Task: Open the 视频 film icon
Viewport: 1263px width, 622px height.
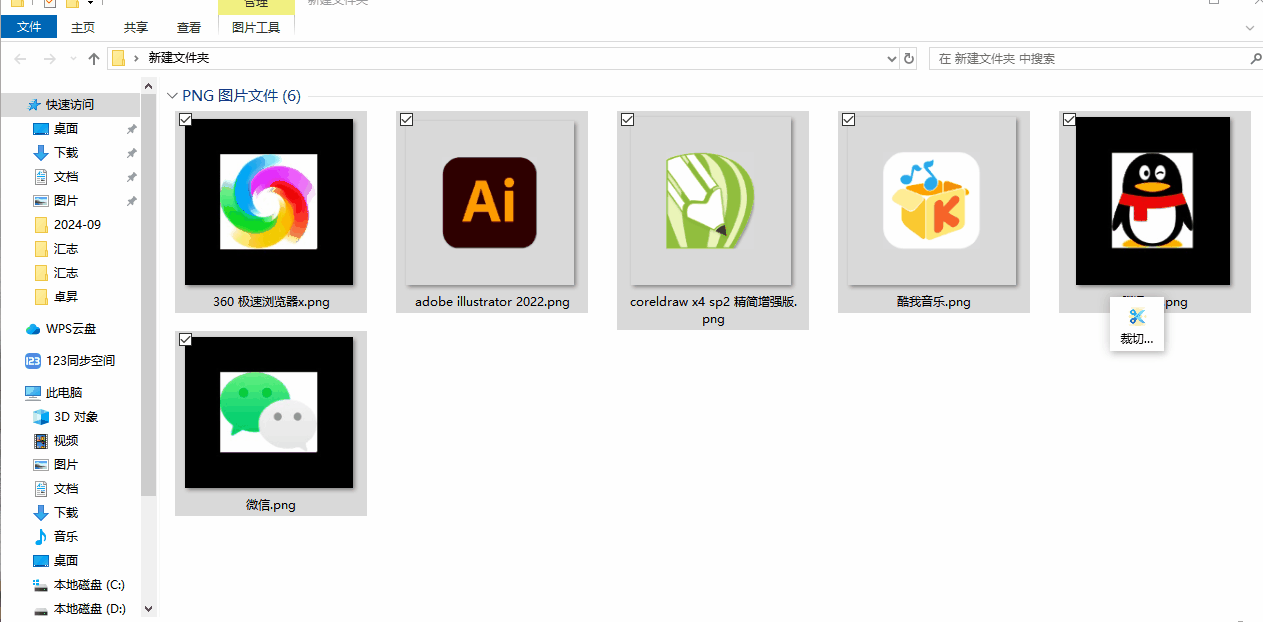Action: click(x=41, y=441)
